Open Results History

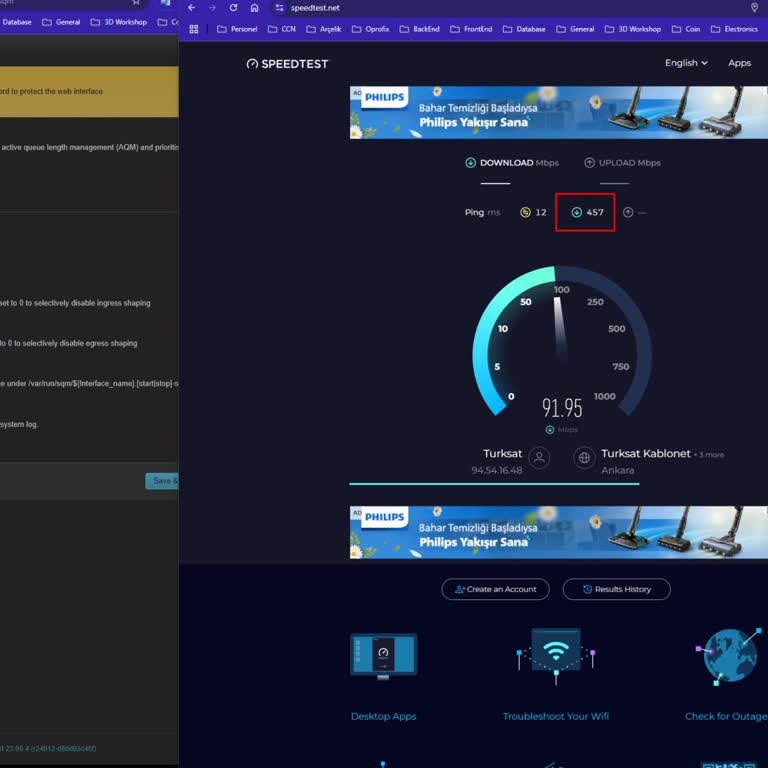pos(616,589)
